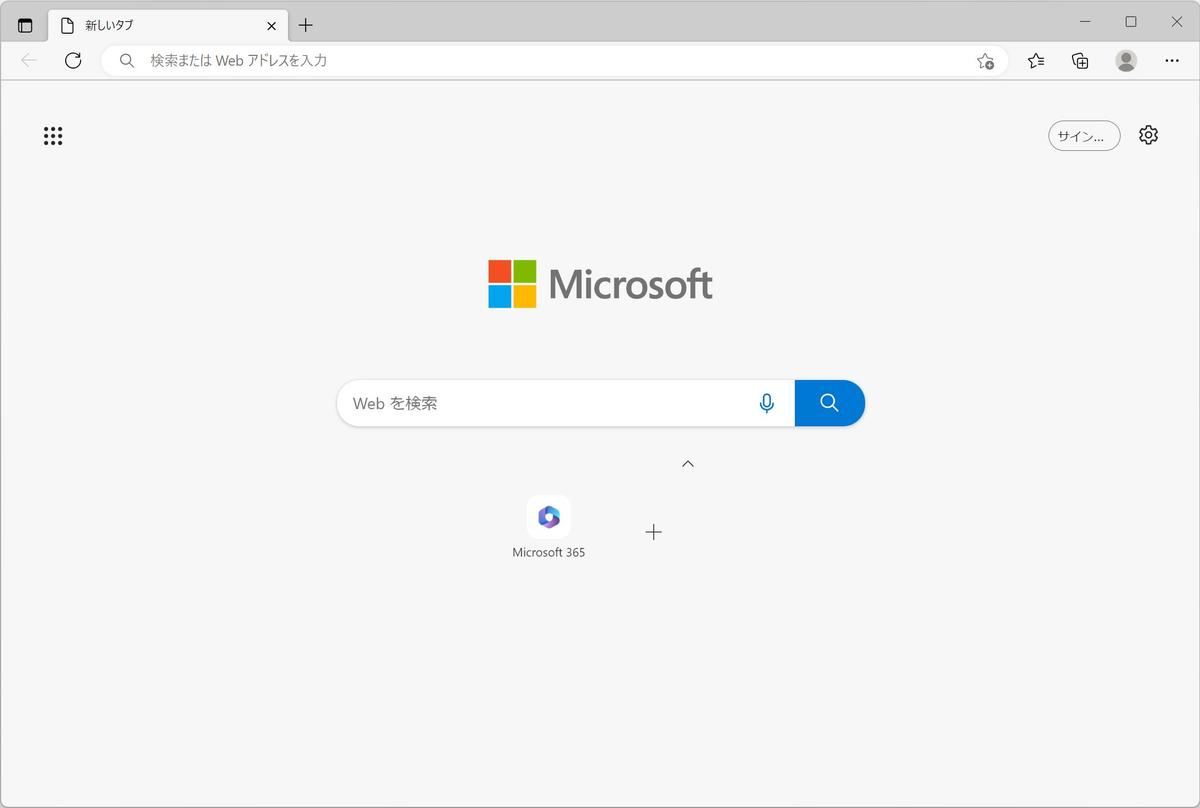Add this page to favorites star icon
The width and height of the screenshot is (1200, 808).
(x=985, y=61)
